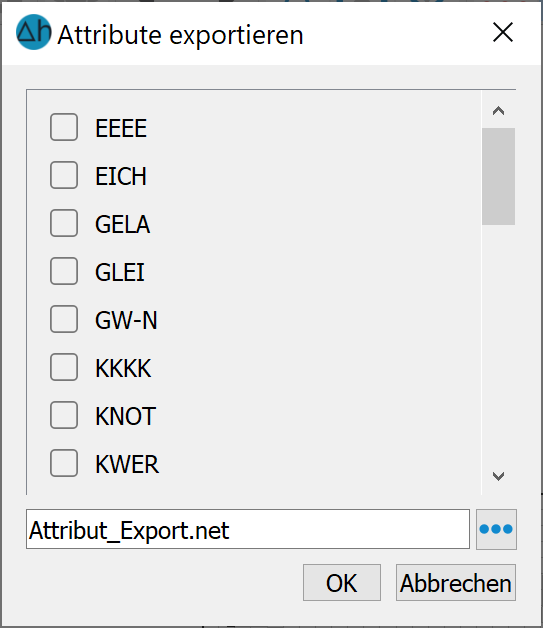
Task: Enable the EEEE checkbox
Action: [64, 127]
